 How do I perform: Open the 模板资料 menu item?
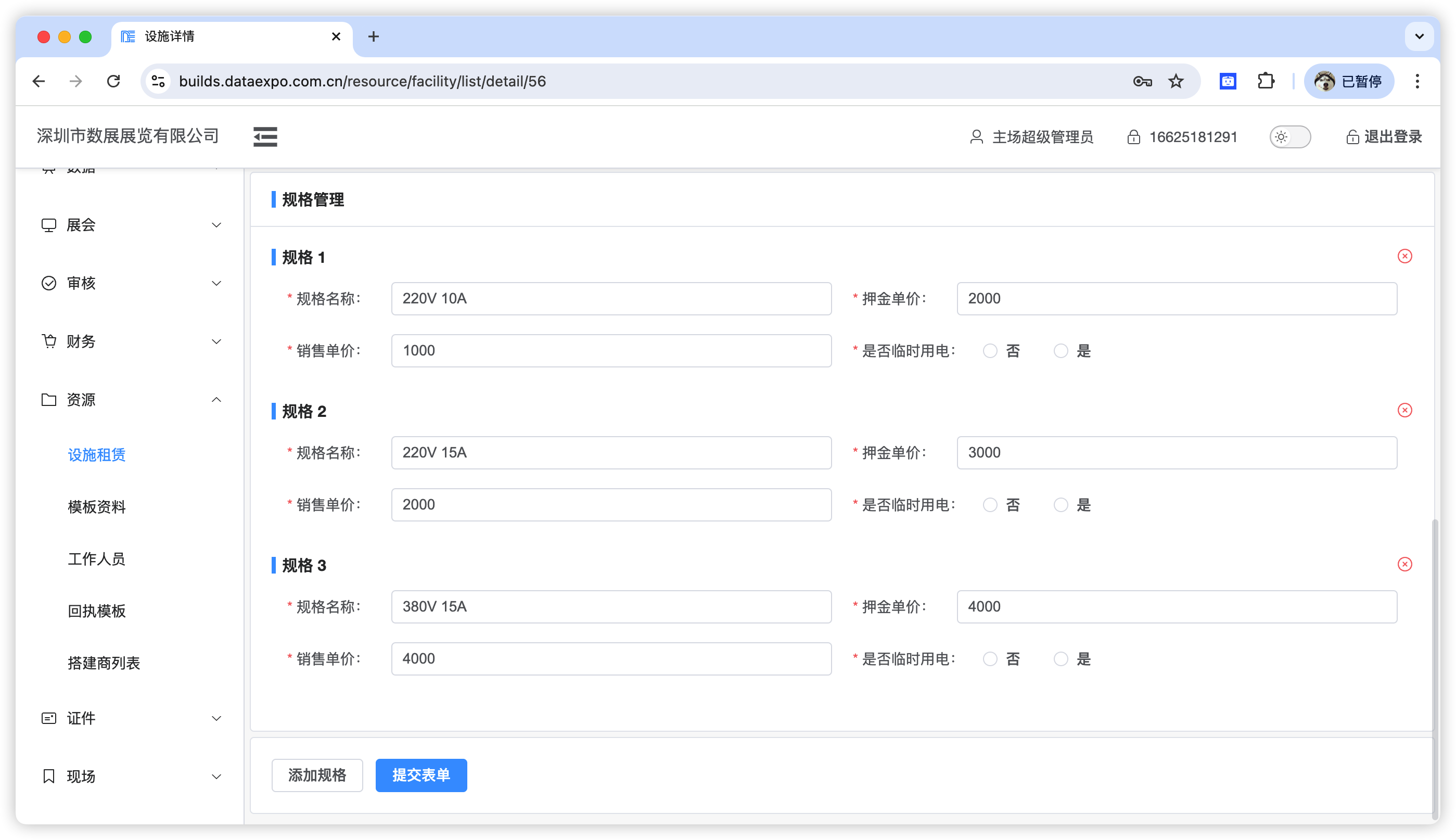96,506
